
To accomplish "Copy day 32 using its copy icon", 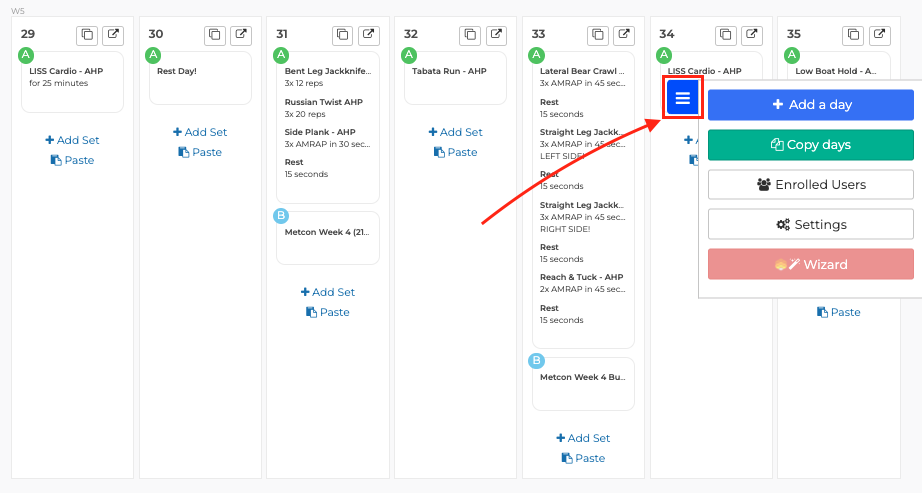I will [x=470, y=35].
